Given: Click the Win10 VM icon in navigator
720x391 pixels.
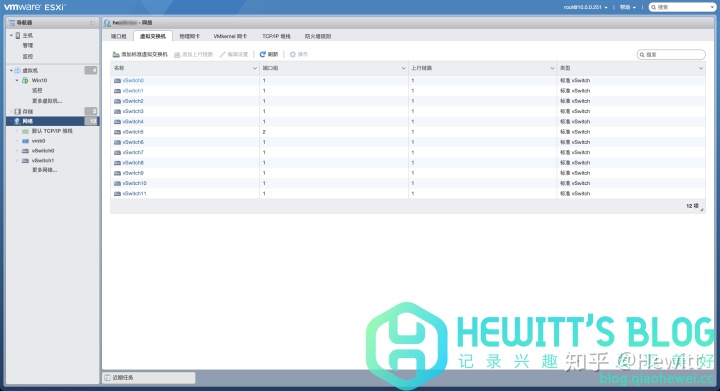Looking at the screenshot, I should click(x=25, y=80).
